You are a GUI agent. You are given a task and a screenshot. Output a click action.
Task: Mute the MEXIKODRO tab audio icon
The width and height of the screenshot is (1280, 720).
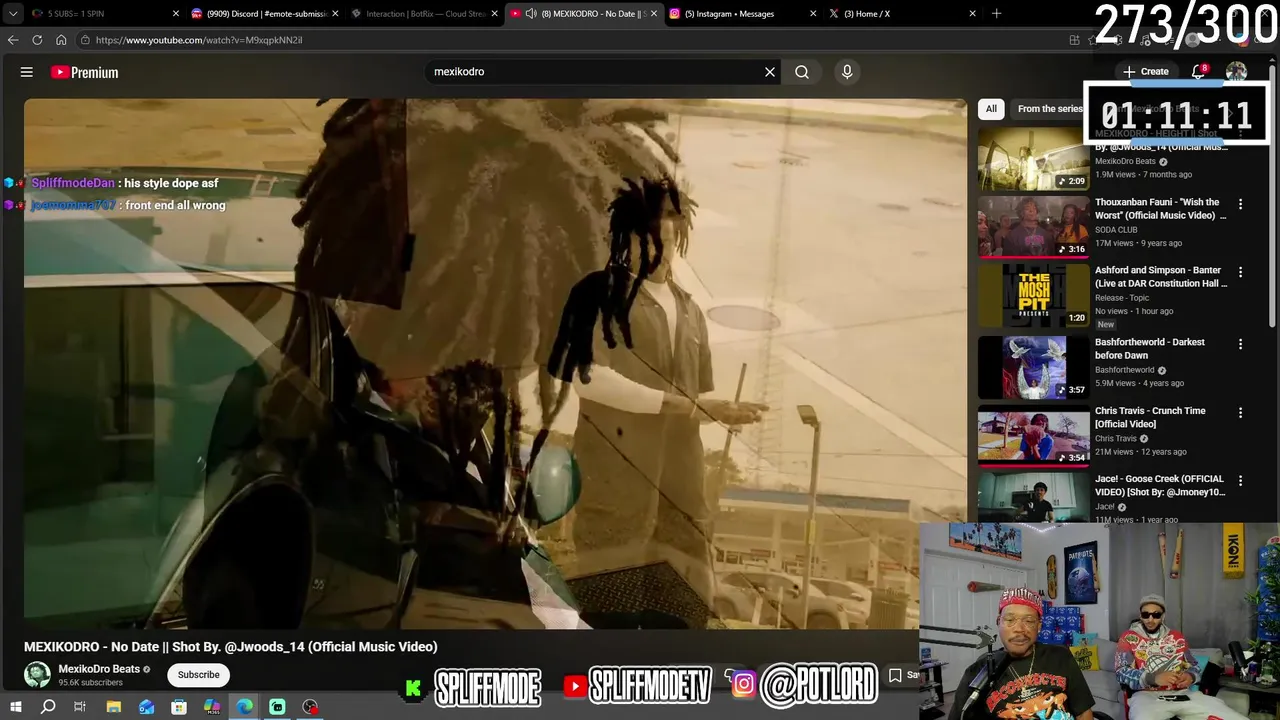click(x=531, y=14)
